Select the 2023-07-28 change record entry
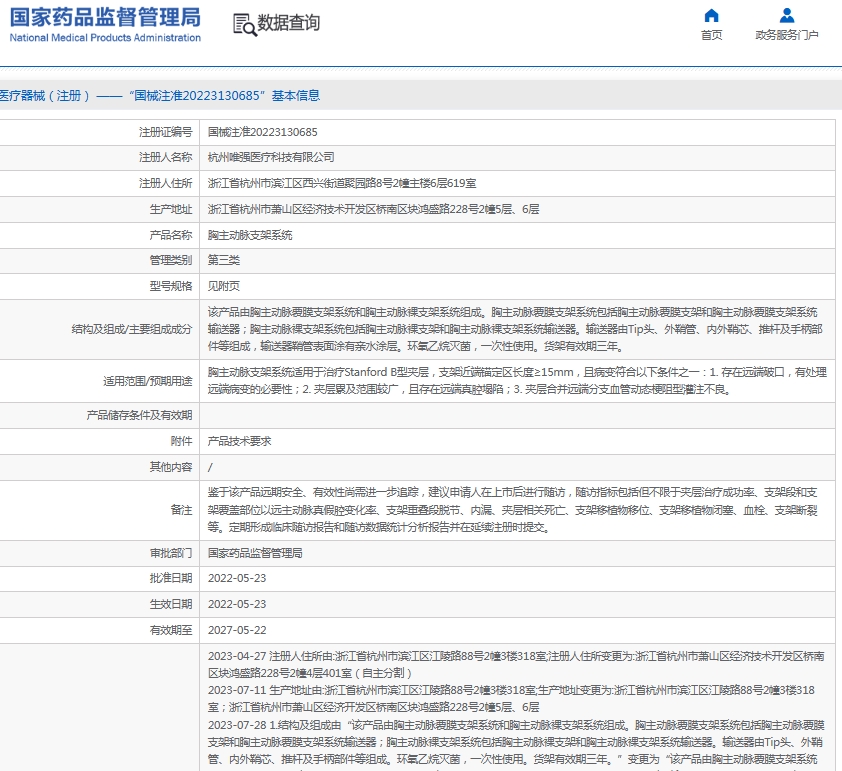The image size is (842, 771). [516, 742]
